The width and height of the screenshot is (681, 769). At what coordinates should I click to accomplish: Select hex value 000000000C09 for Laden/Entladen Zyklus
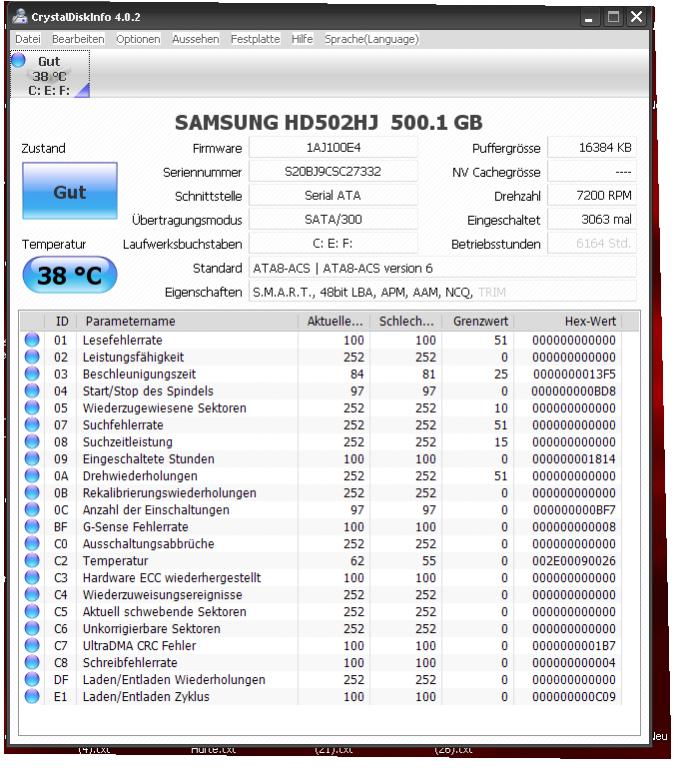coord(574,696)
